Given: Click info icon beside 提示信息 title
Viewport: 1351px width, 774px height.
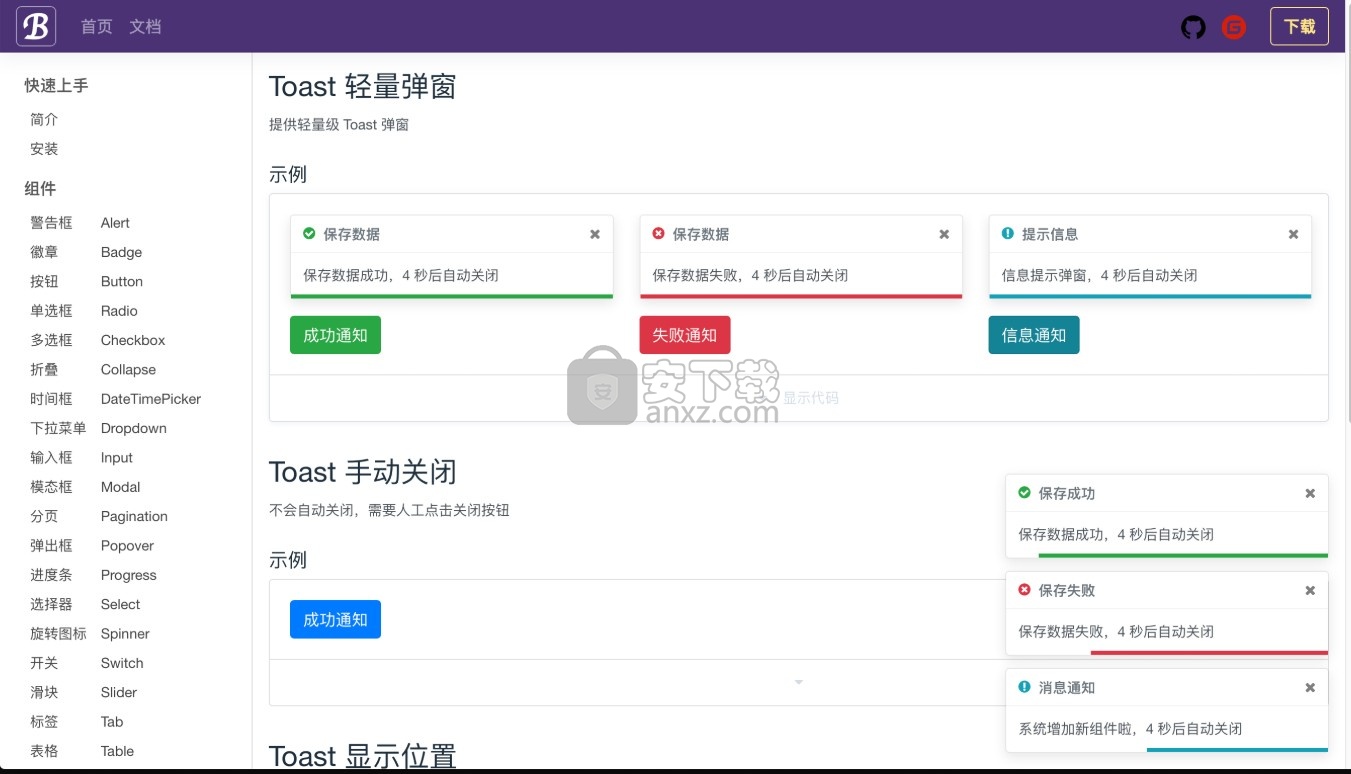Looking at the screenshot, I should pos(1007,233).
